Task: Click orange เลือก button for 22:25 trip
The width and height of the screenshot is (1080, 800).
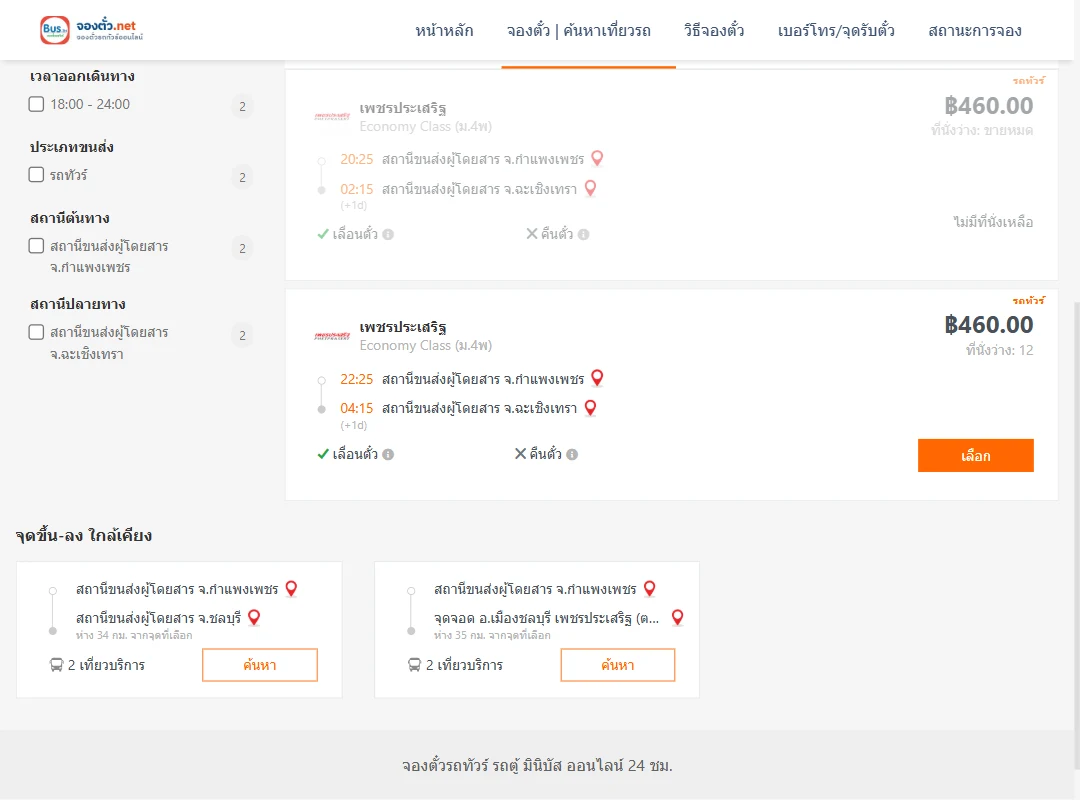Action: point(975,455)
